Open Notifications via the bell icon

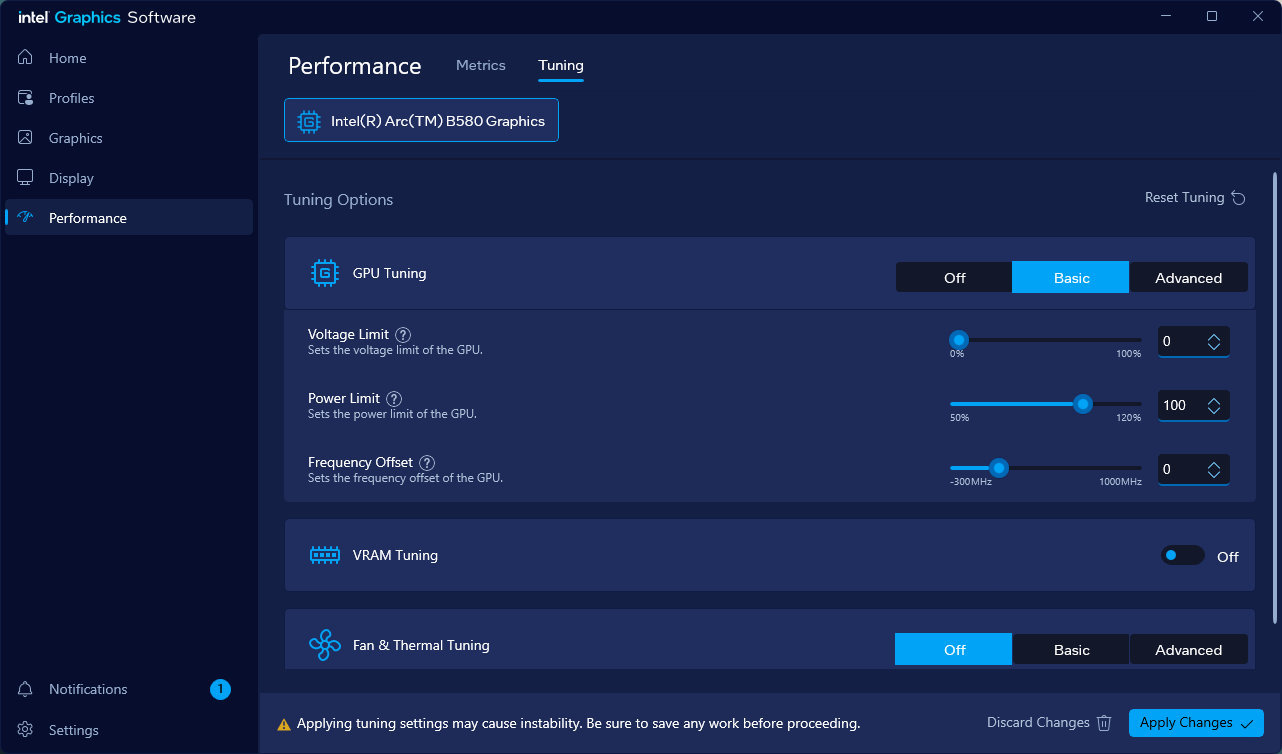point(26,689)
